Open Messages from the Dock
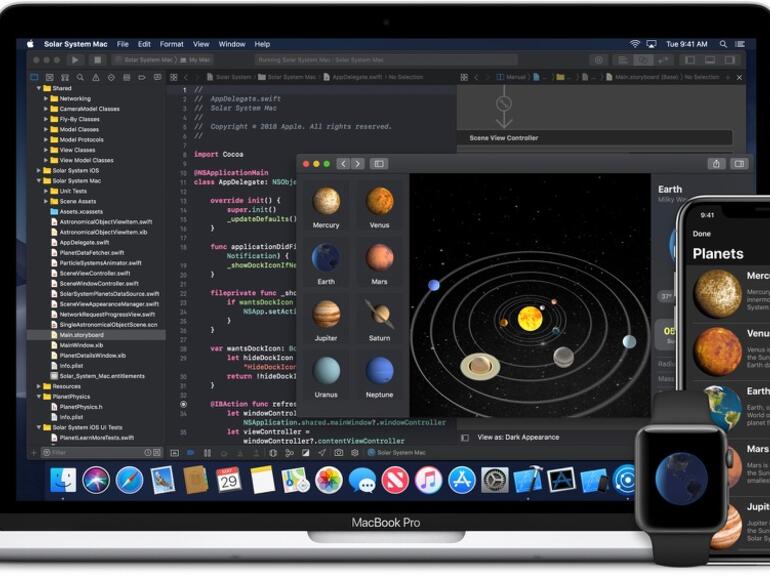Screen dimensions: 770x578 pyautogui.click(x=362, y=481)
